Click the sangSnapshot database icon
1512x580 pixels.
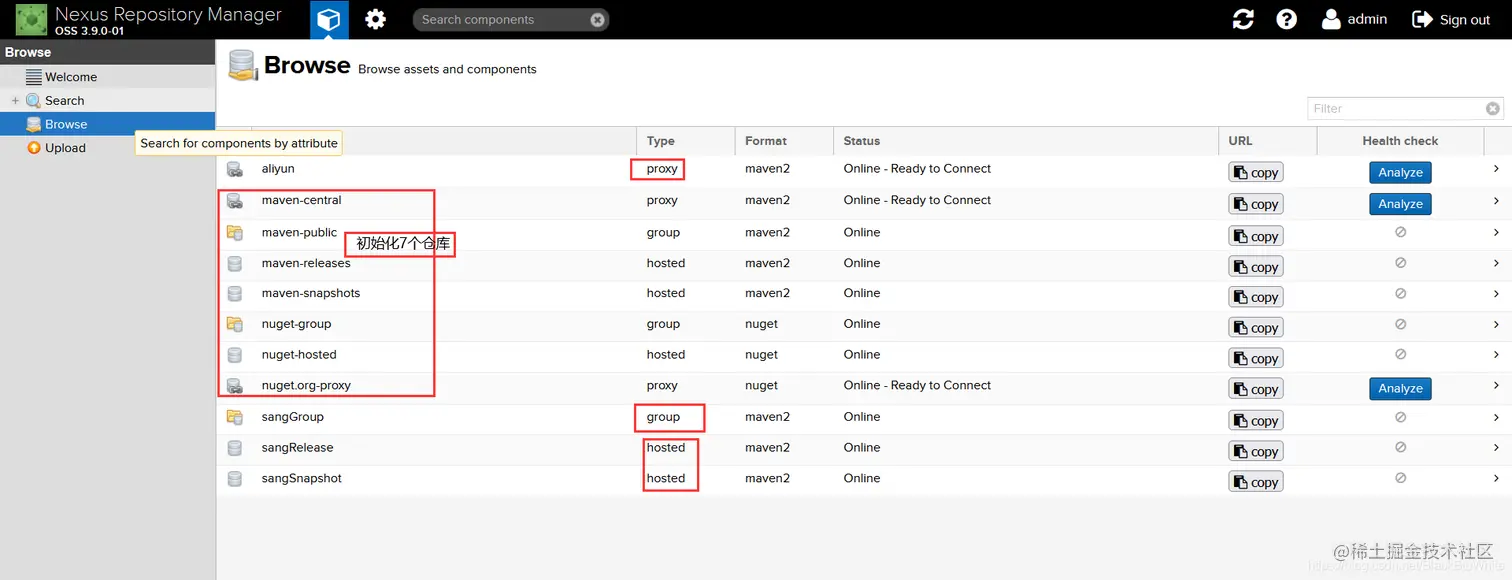pyautogui.click(x=235, y=479)
